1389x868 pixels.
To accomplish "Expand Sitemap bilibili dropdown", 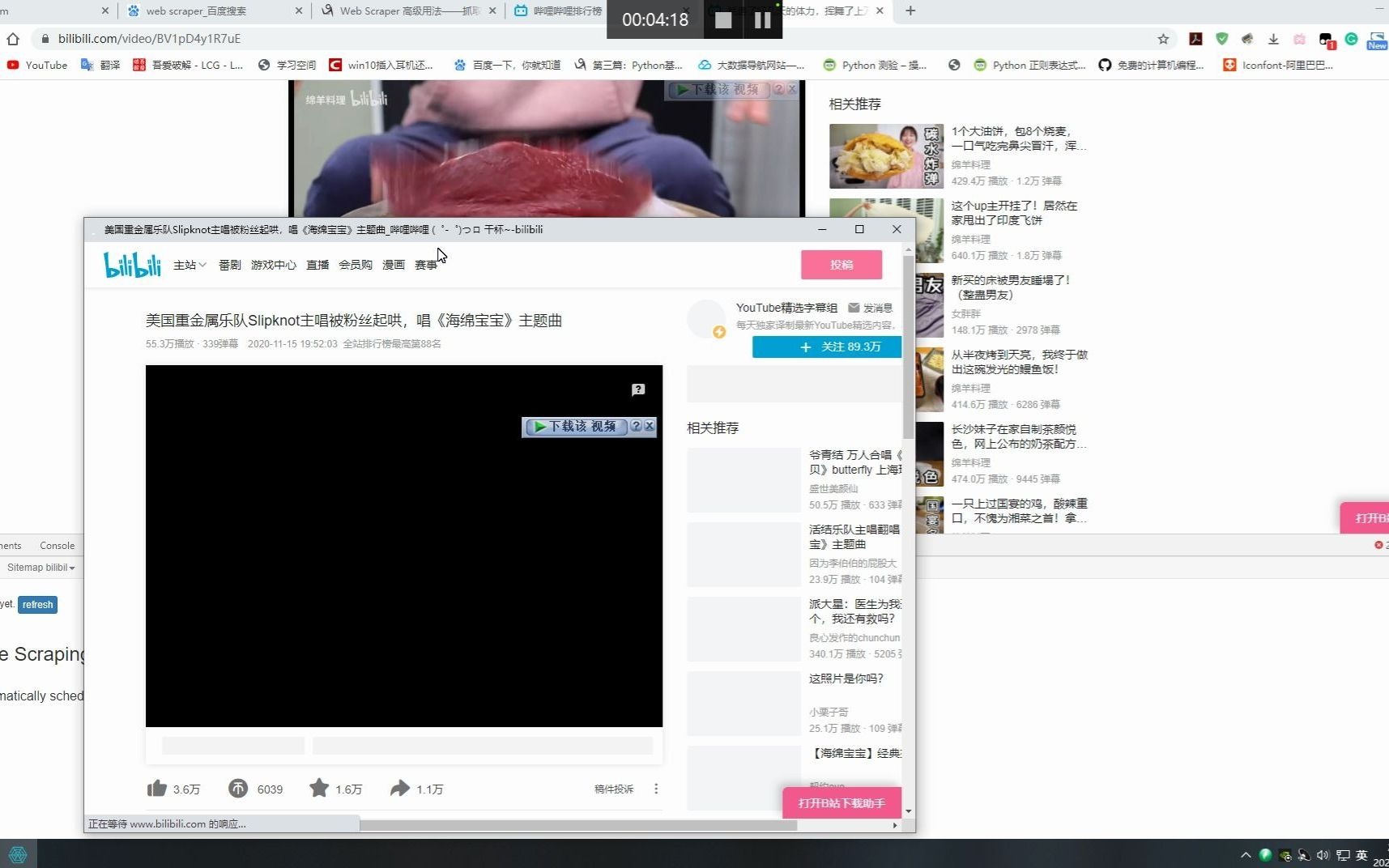I will pyautogui.click(x=40, y=568).
